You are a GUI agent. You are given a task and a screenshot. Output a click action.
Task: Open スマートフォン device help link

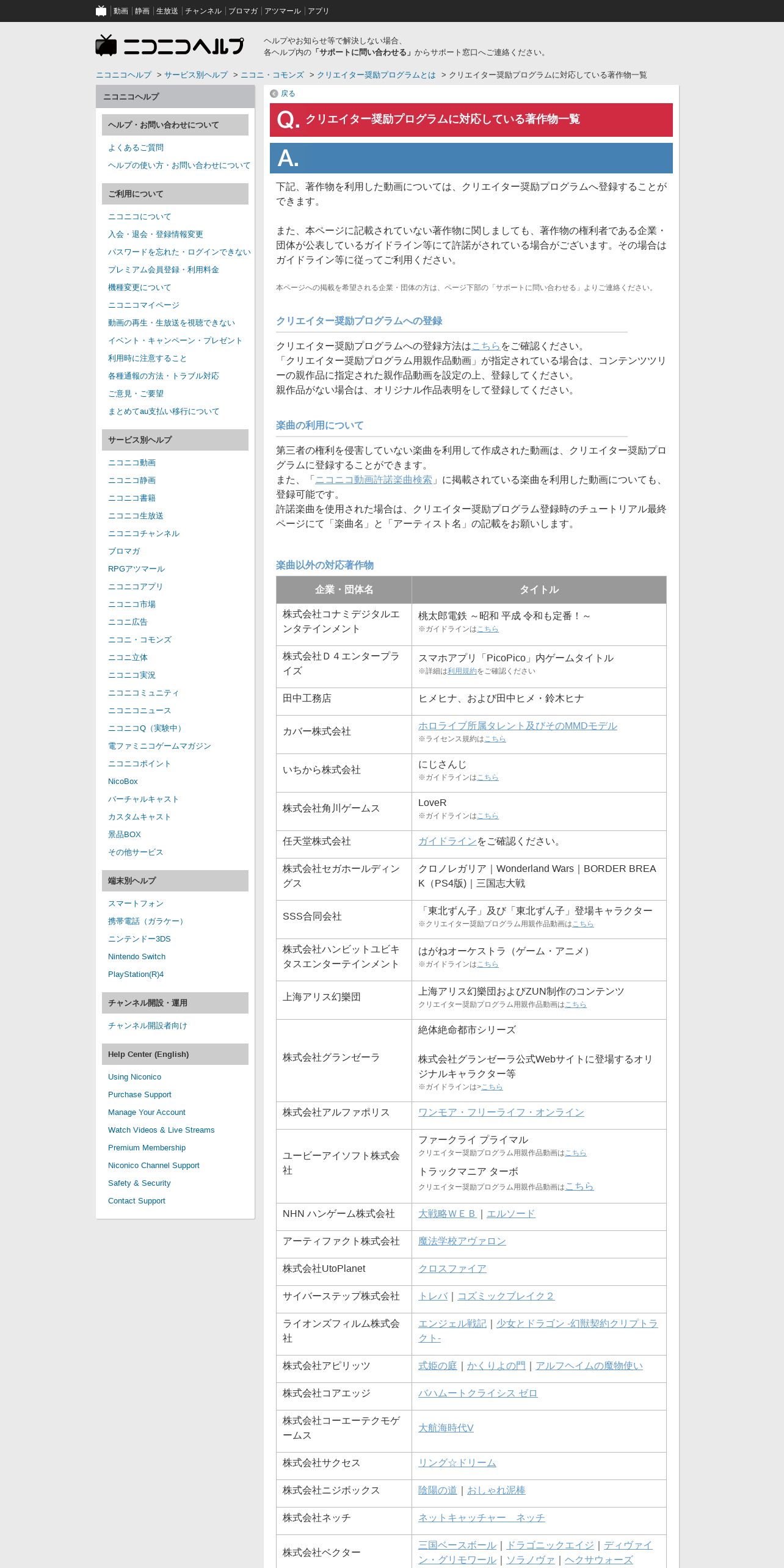point(136,904)
